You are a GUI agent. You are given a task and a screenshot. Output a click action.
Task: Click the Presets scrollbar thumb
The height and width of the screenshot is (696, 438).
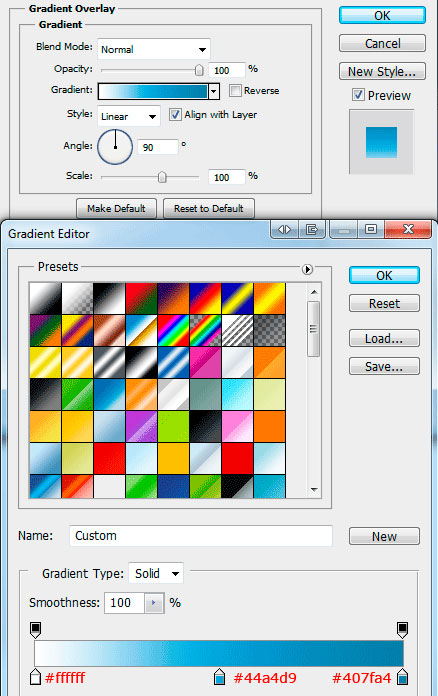[x=314, y=328]
